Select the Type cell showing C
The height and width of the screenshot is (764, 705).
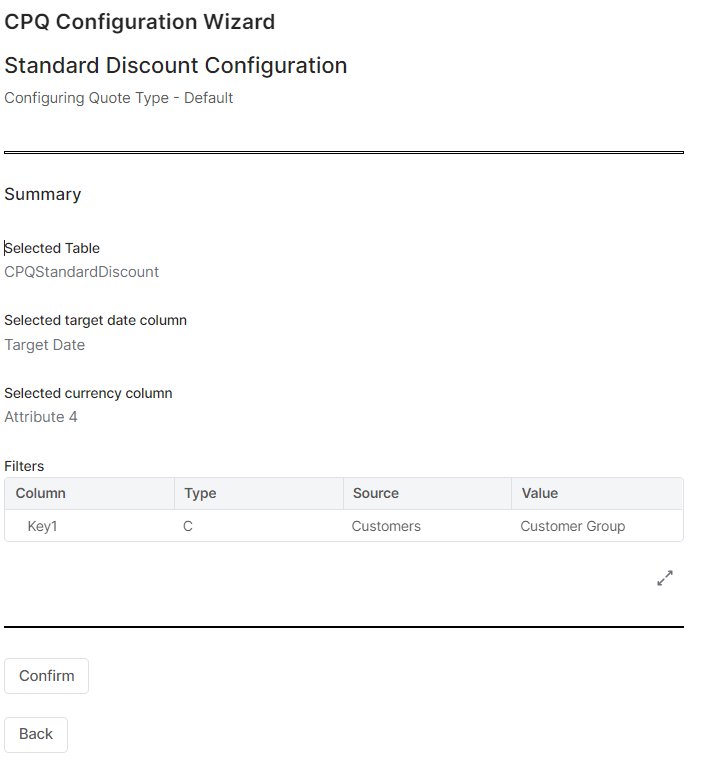(188, 526)
